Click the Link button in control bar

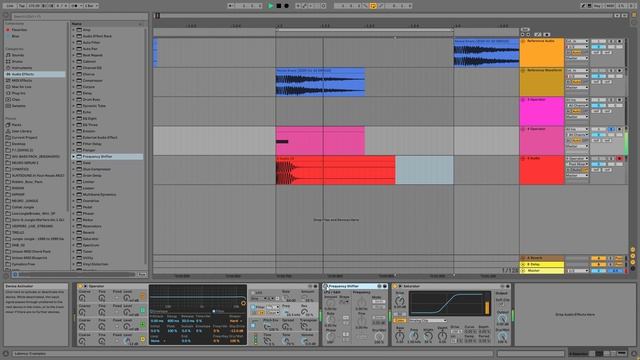10,6
